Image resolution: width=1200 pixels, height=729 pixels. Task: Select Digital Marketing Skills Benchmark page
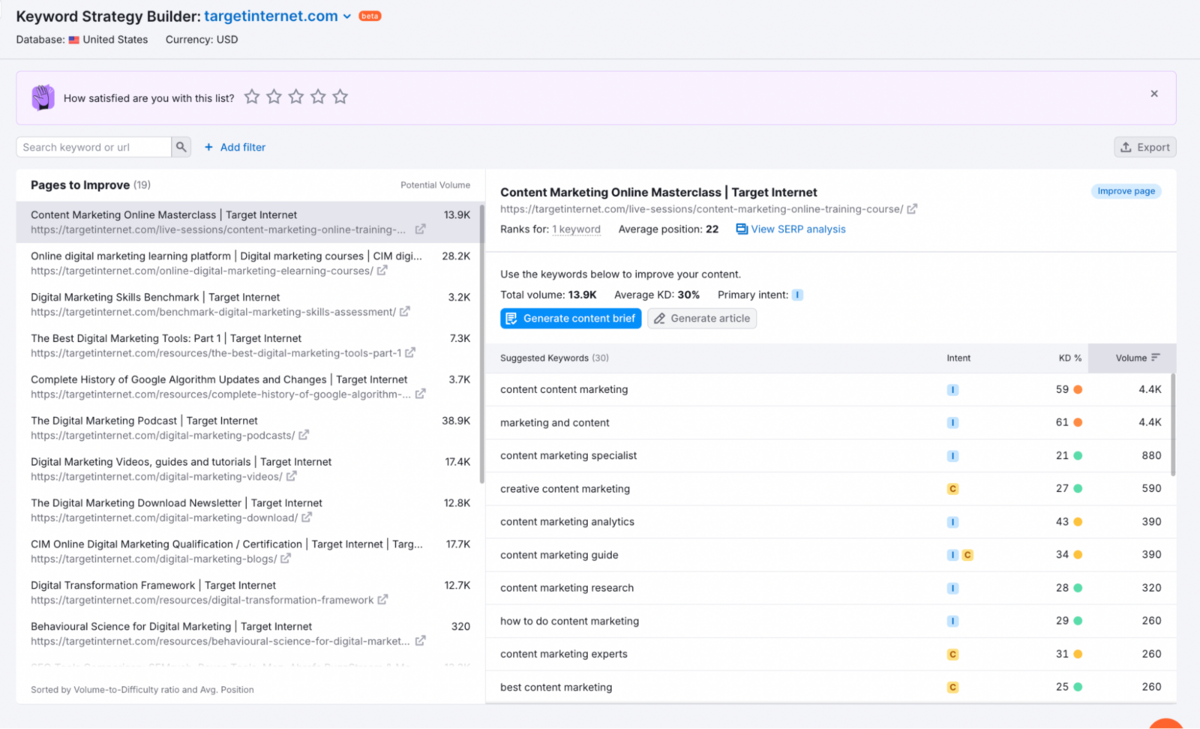pos(248,304)
